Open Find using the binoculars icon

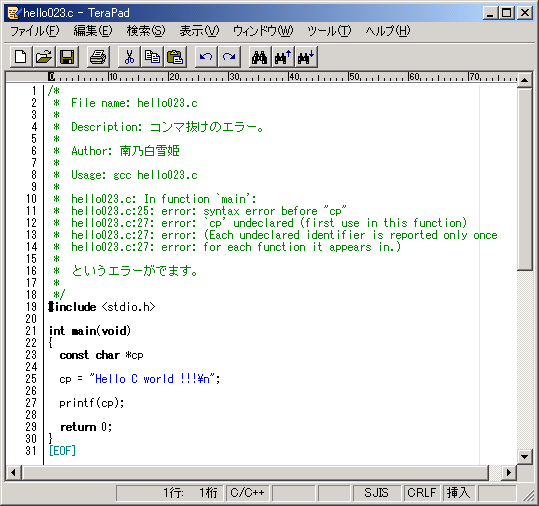260,57
